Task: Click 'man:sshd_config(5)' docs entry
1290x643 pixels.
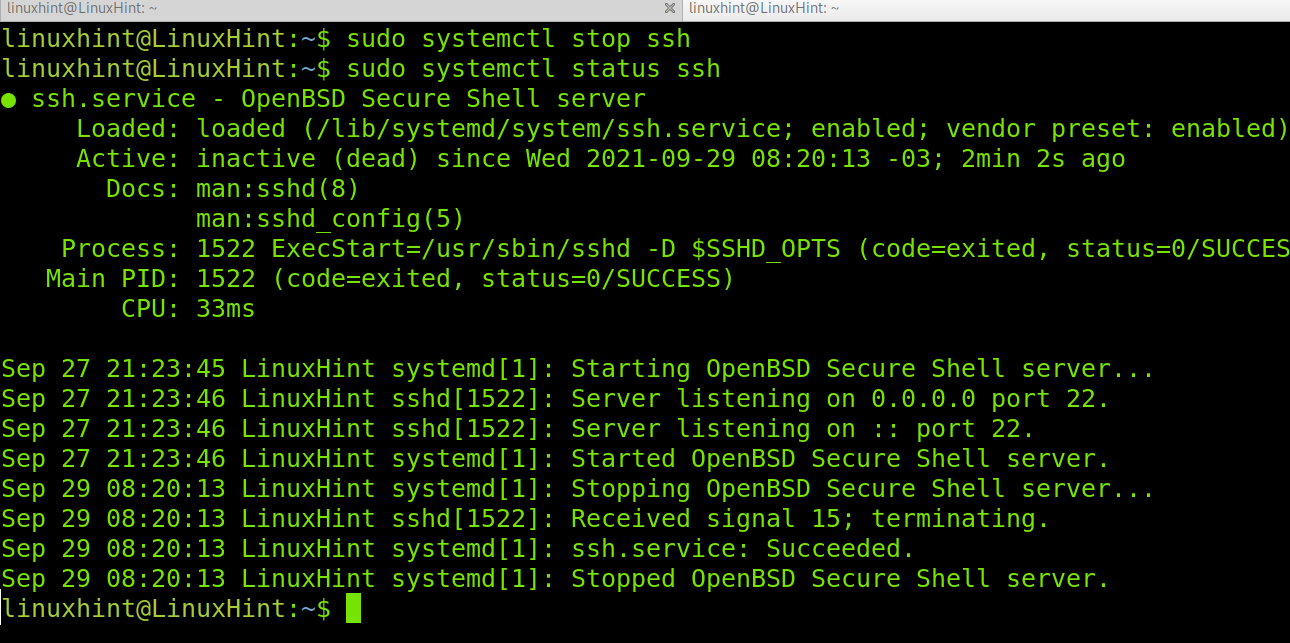Action: coord(331,219)
